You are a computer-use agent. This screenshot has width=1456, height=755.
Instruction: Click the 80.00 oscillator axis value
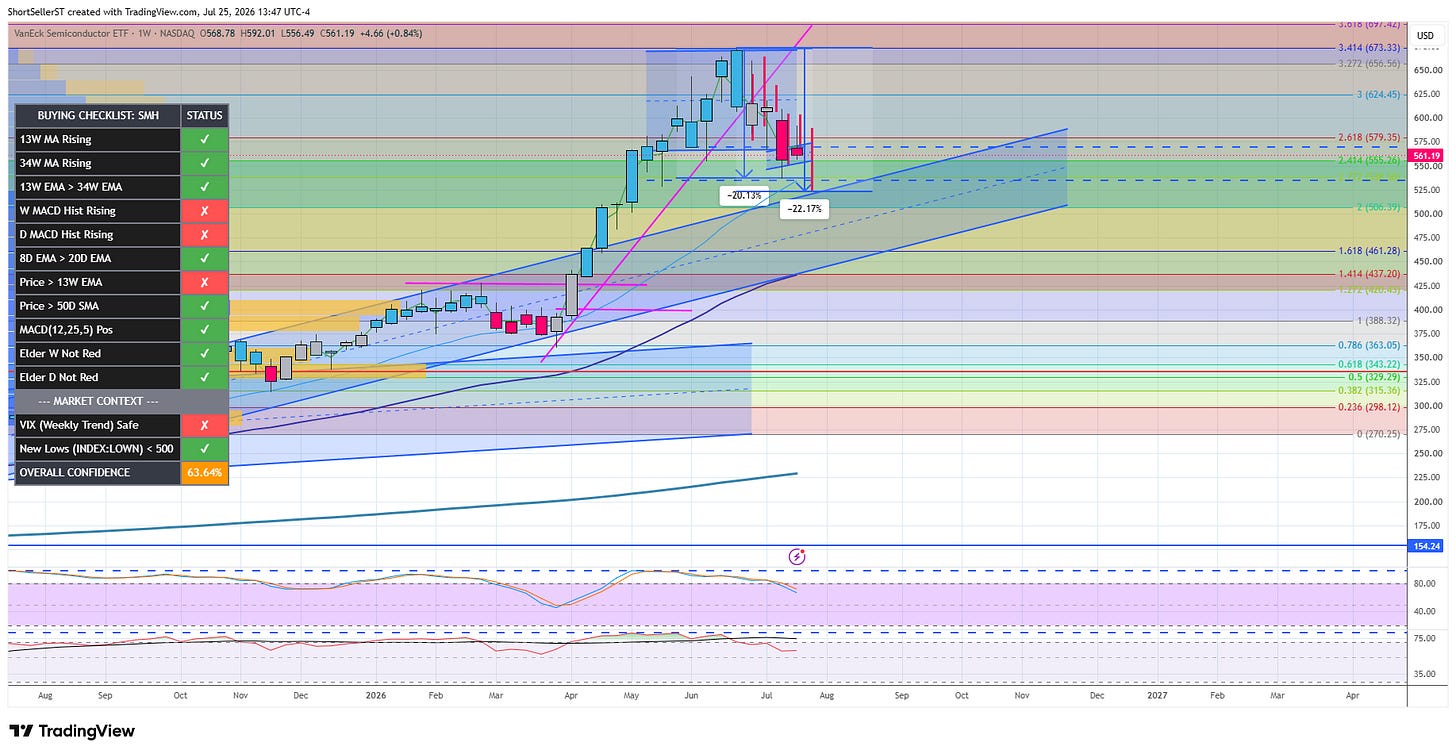pos(1424,583)
